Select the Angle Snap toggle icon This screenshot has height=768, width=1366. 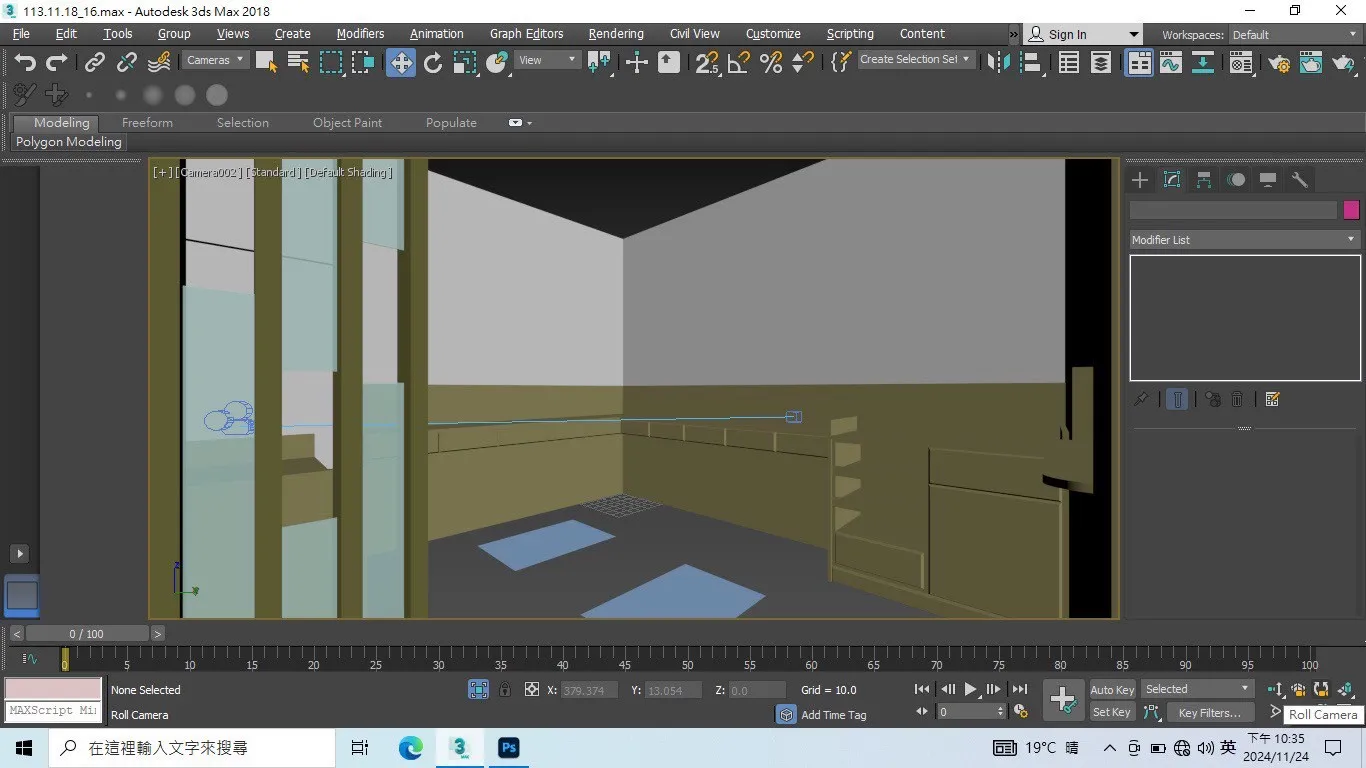(739, 63)
